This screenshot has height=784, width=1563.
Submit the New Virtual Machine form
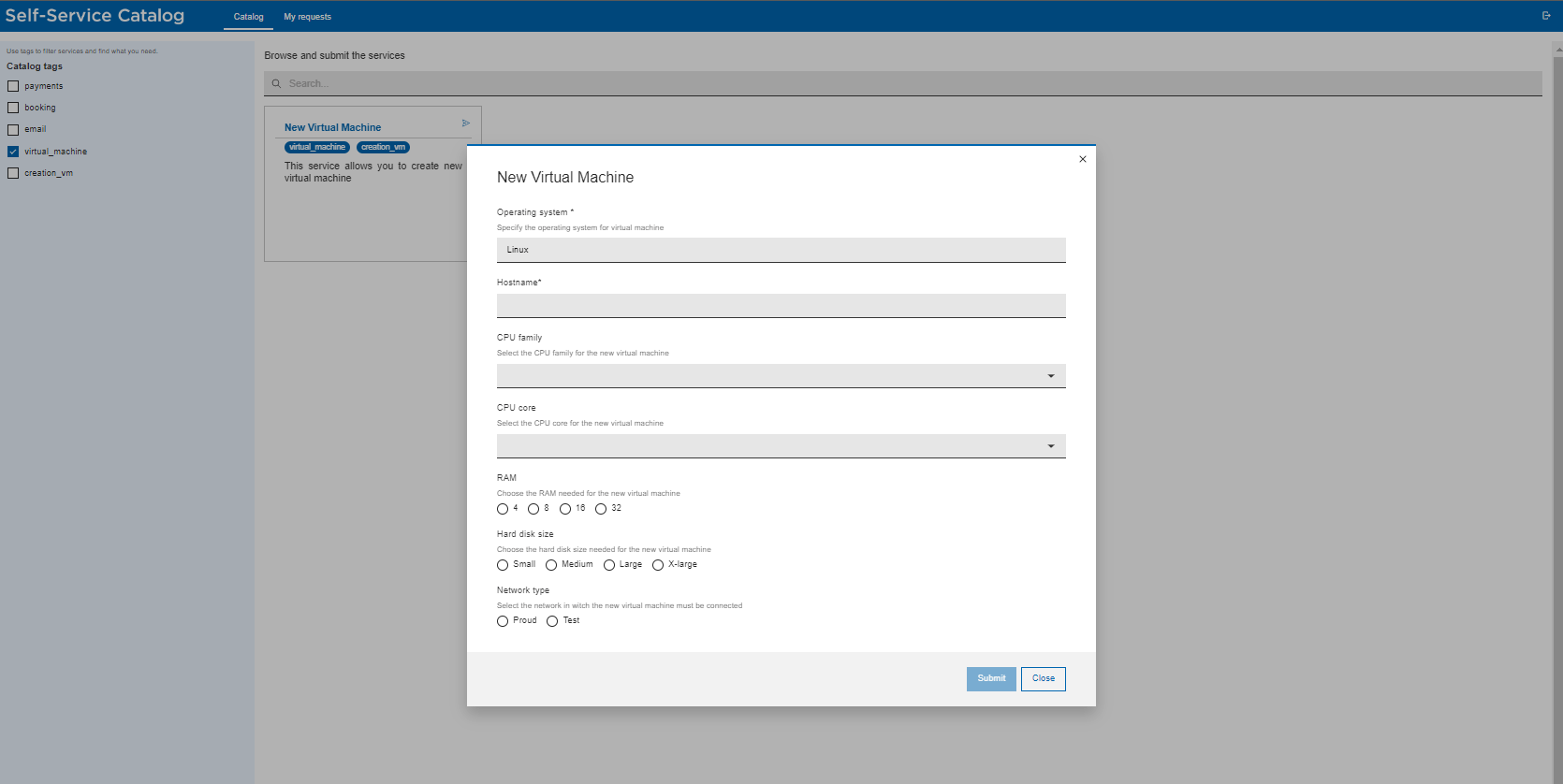991,679
